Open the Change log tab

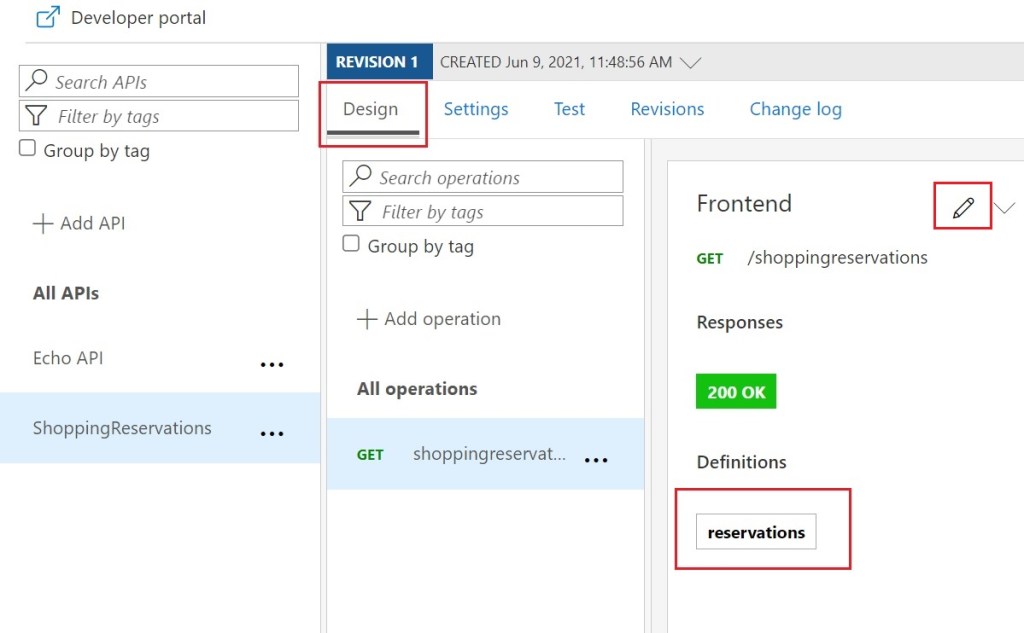(795, 109)
